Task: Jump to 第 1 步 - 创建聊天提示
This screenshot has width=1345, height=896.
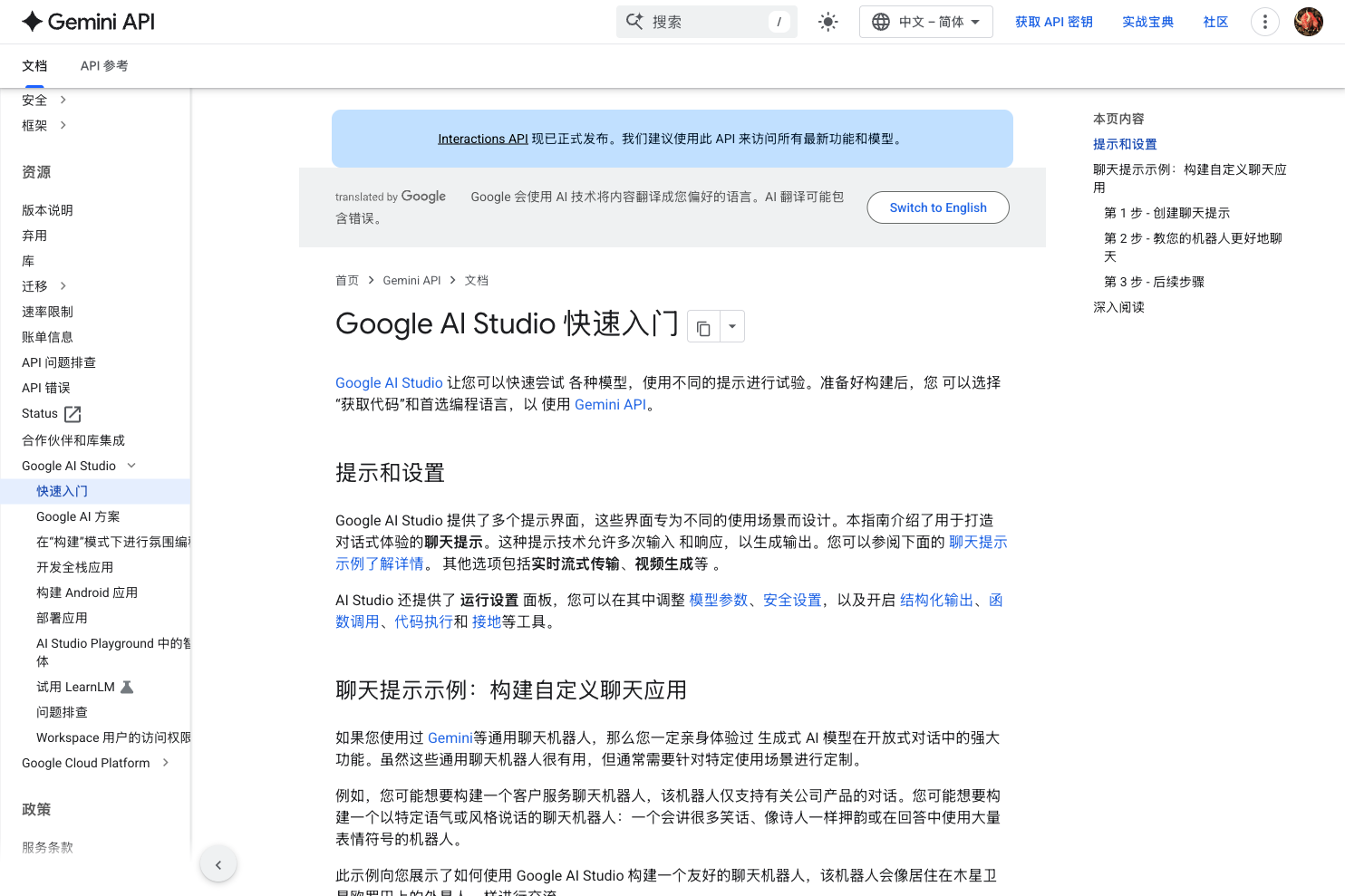Action: coord(1166,213)
